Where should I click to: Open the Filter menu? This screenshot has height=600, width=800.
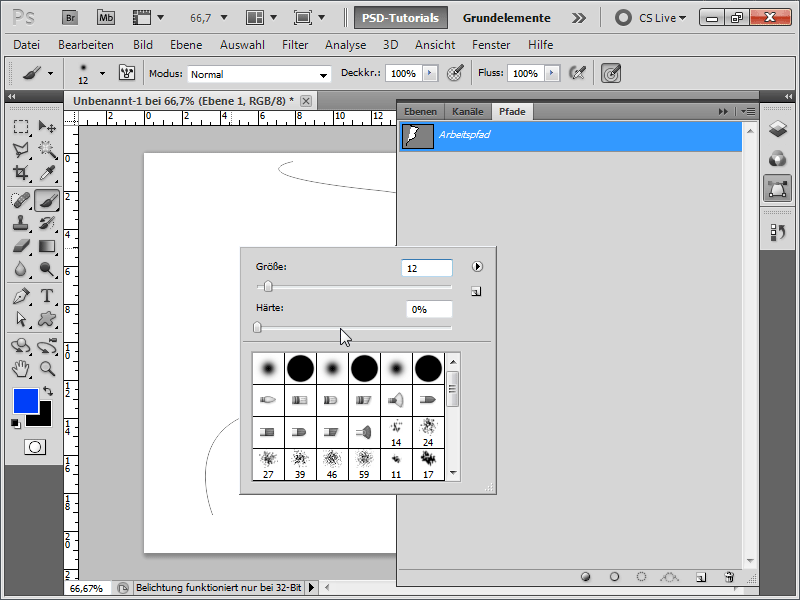(295, 45)
